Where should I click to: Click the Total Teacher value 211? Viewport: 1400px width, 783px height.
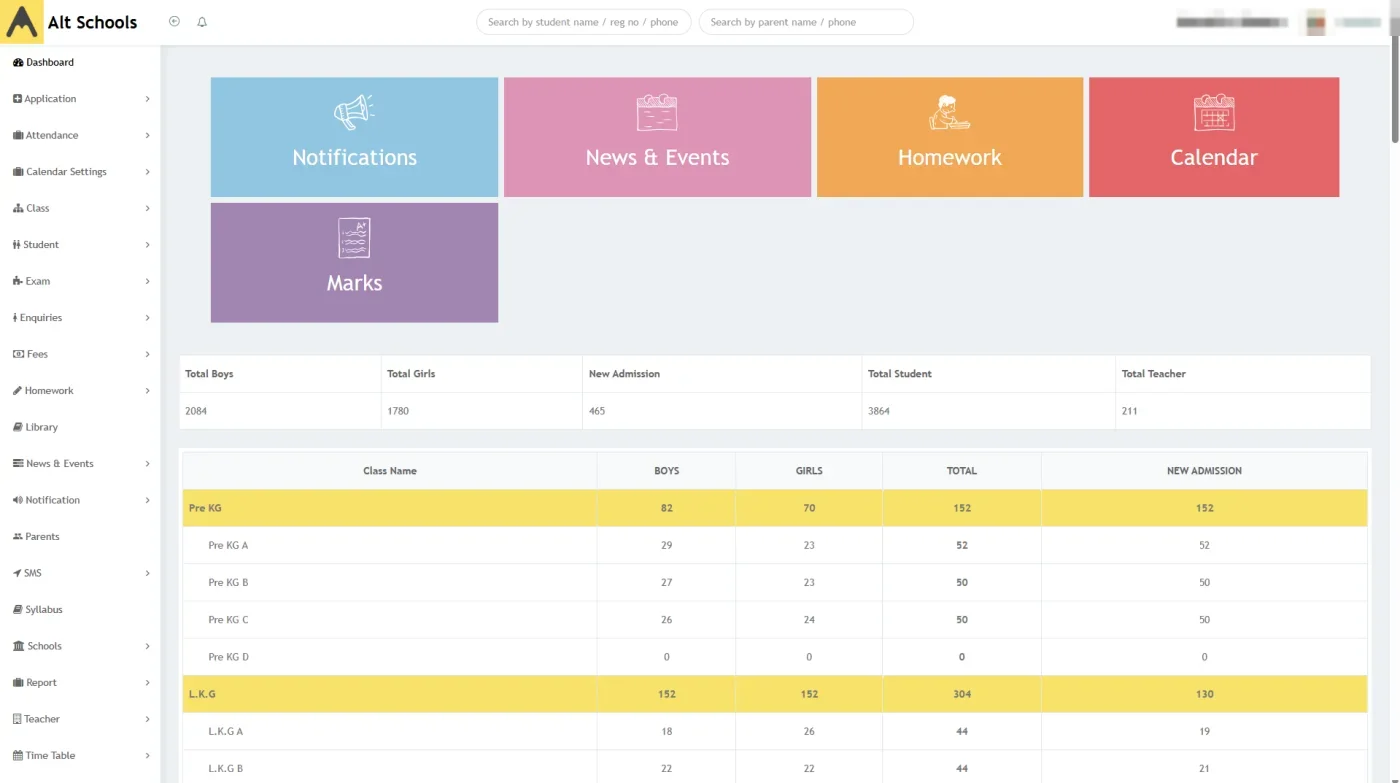(1129, 411)
